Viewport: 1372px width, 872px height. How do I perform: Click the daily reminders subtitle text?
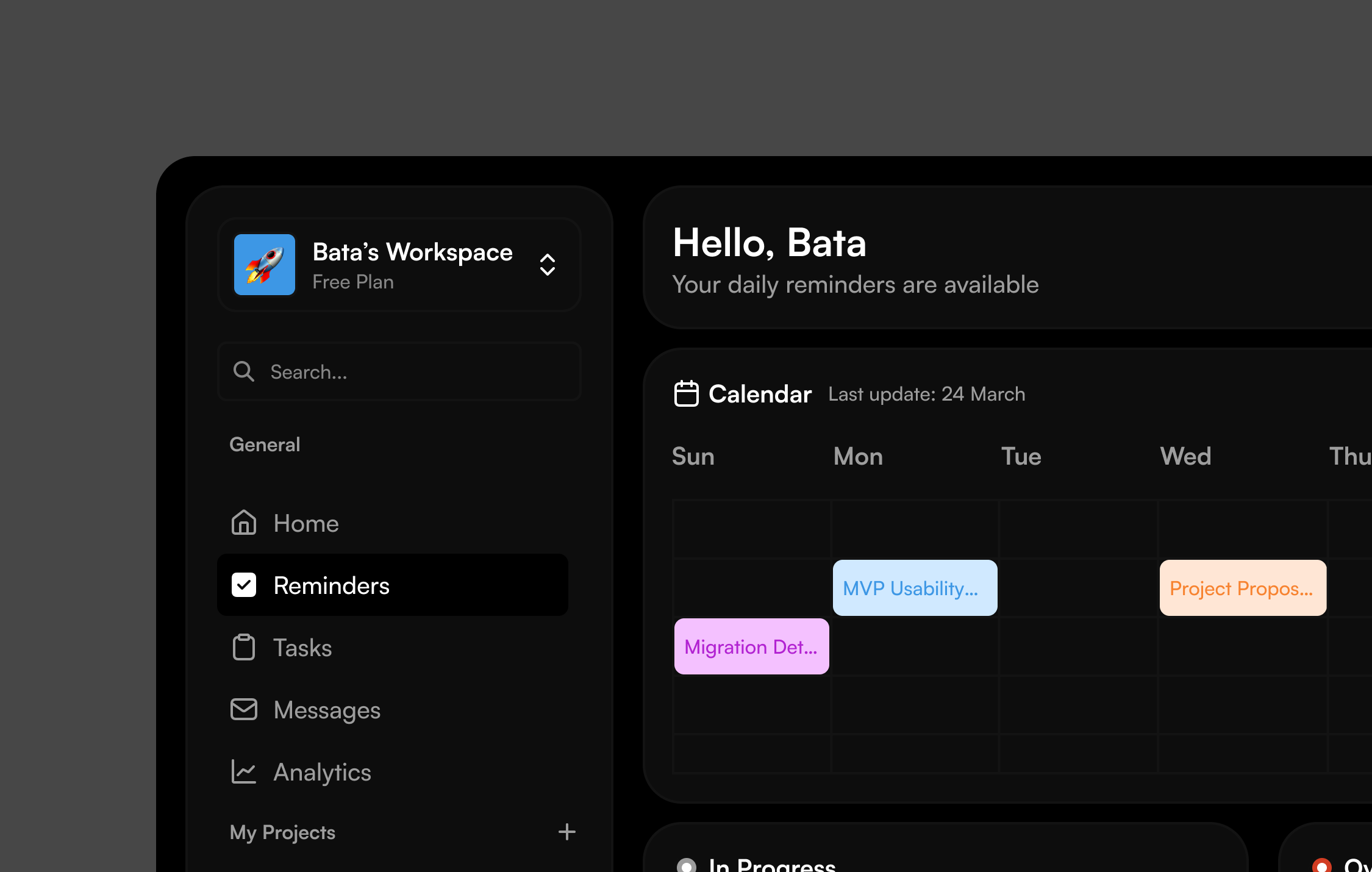(856, 285)
